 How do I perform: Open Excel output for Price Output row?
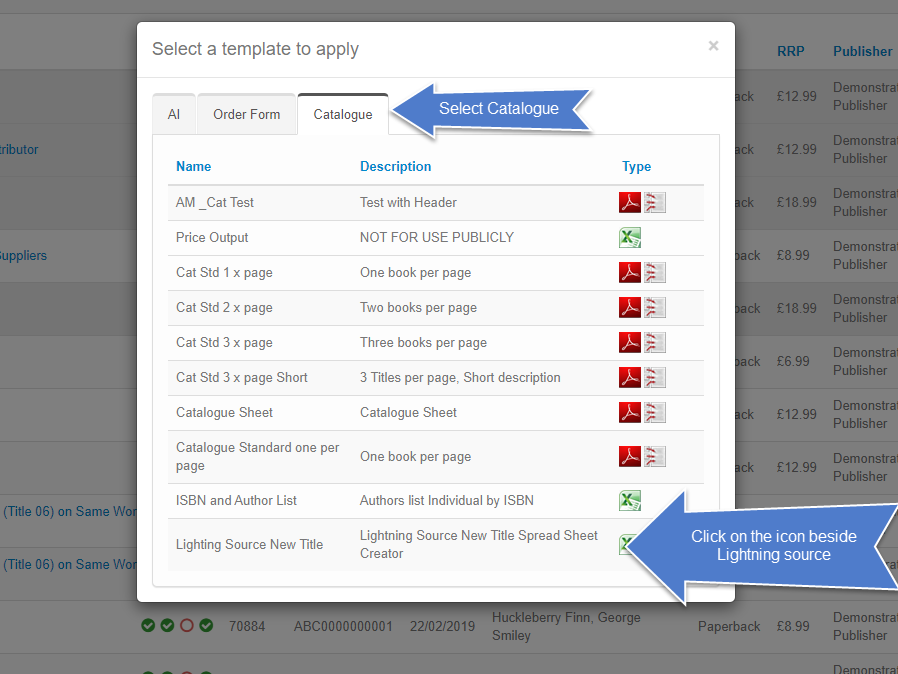(629, 238)
